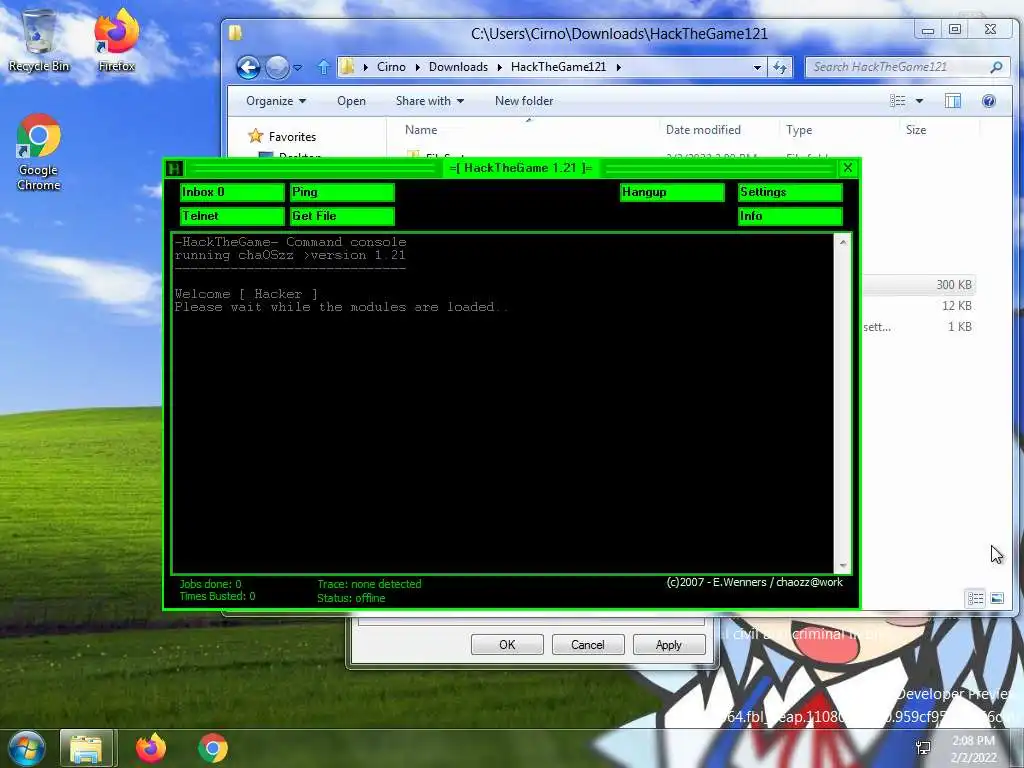Click the magnifier search icon in Explorer

coord(996,67)
